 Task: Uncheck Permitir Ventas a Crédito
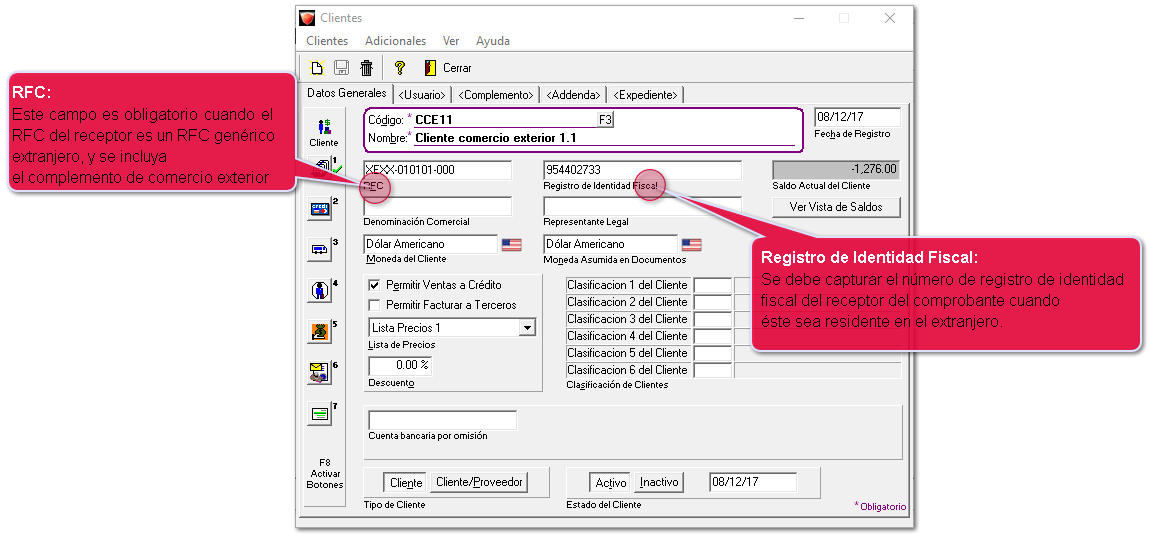[x=375, y=285]
